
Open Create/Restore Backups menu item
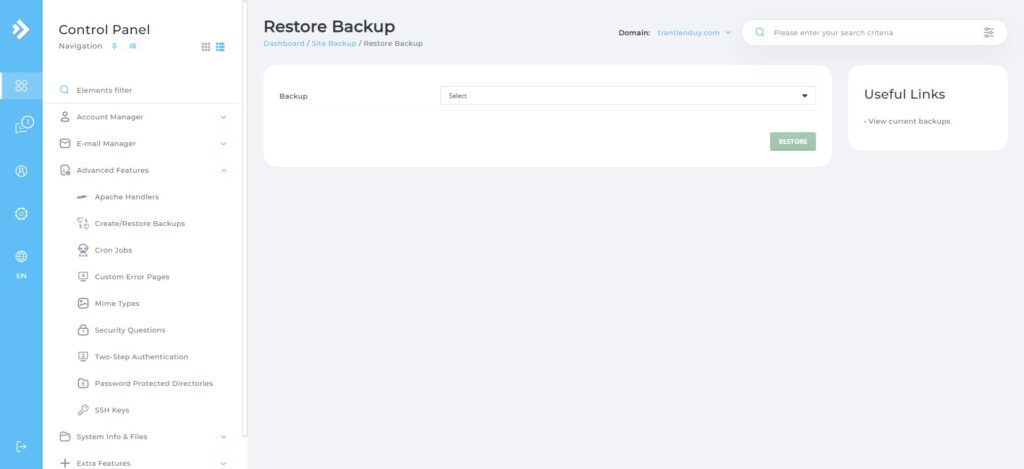pyautogui.click(x=140, y=223)
